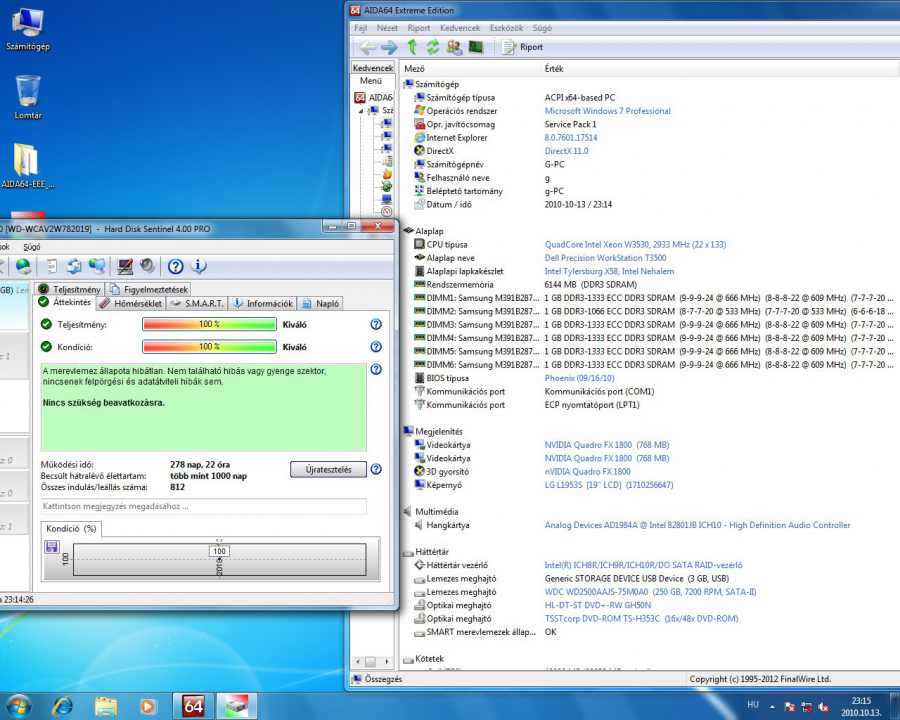
Task: Switch to Figyelmeztetések tab
Action: click(149, 289)
